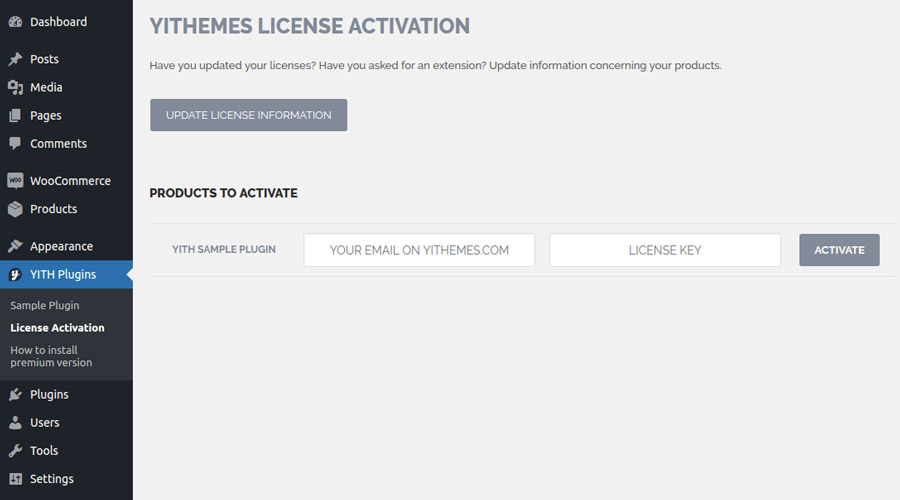Go to the Posts menu

click(x=44, y=59)
